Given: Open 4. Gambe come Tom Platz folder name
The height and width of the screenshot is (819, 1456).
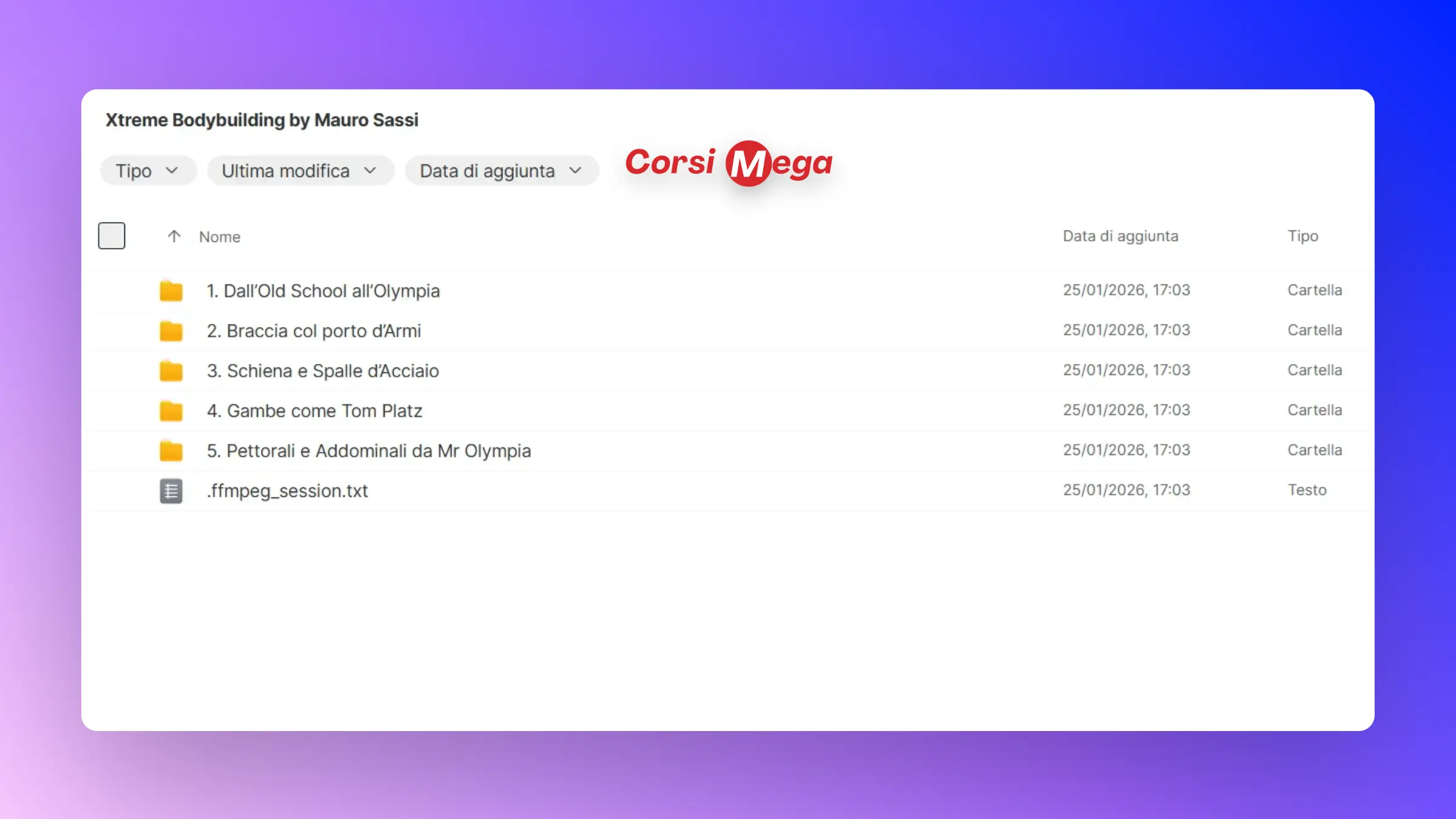Looking at the screenshot, I should coord(314,411).
